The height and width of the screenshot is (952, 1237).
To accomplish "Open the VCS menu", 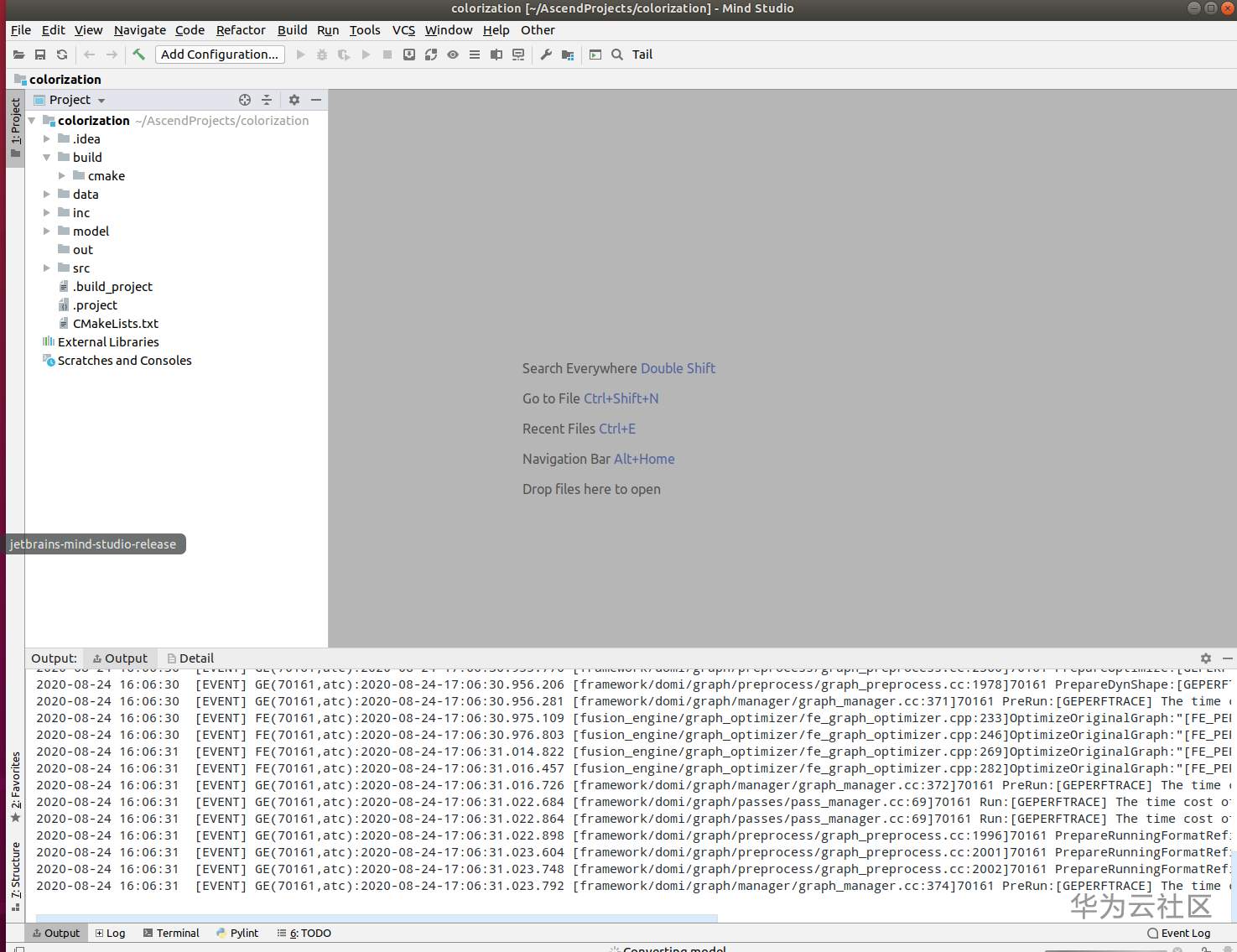I will pos(404,30).
